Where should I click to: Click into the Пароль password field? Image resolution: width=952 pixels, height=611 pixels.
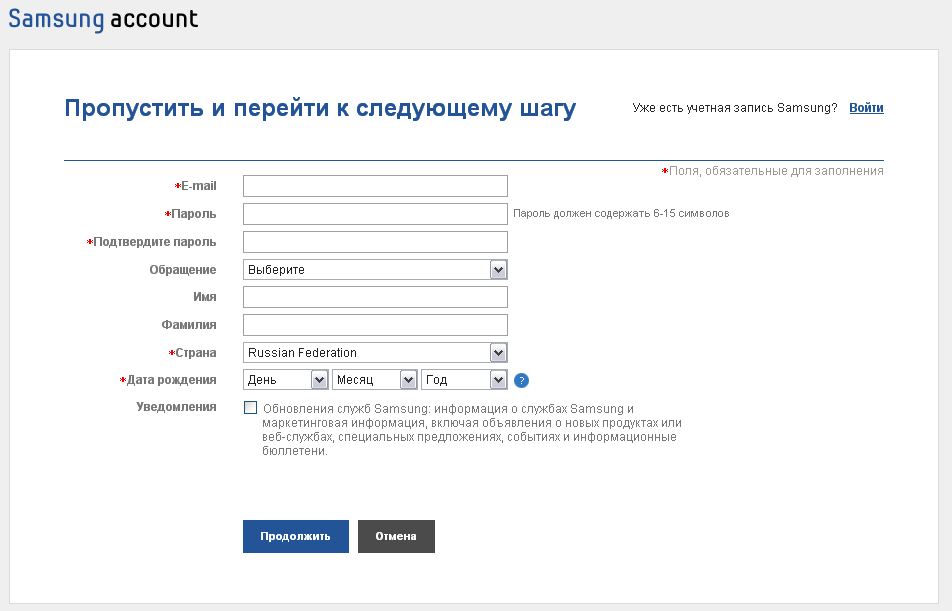(x=375, y=214)
